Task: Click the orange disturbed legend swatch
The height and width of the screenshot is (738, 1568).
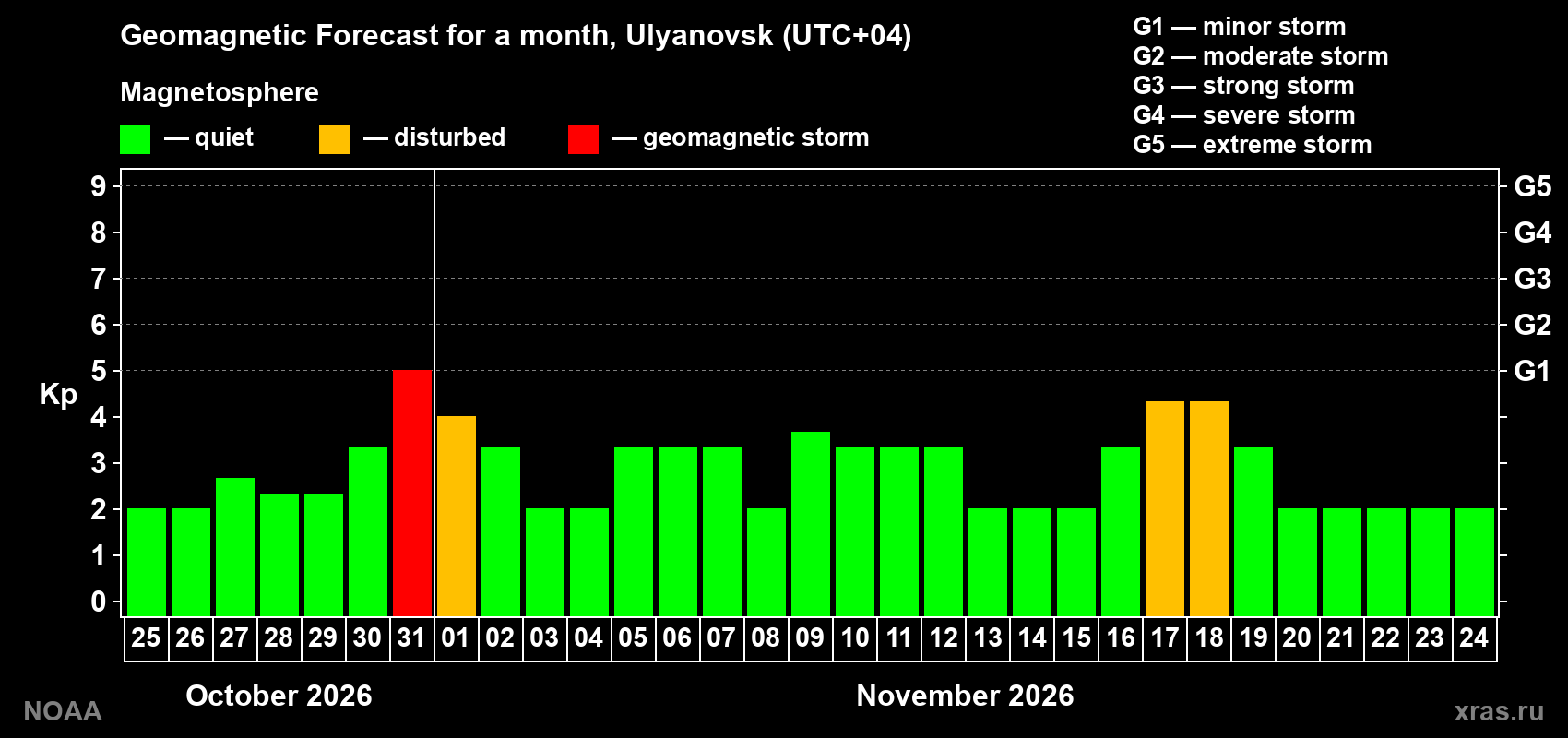Action: pyautogui.click(x=334, y=139)
